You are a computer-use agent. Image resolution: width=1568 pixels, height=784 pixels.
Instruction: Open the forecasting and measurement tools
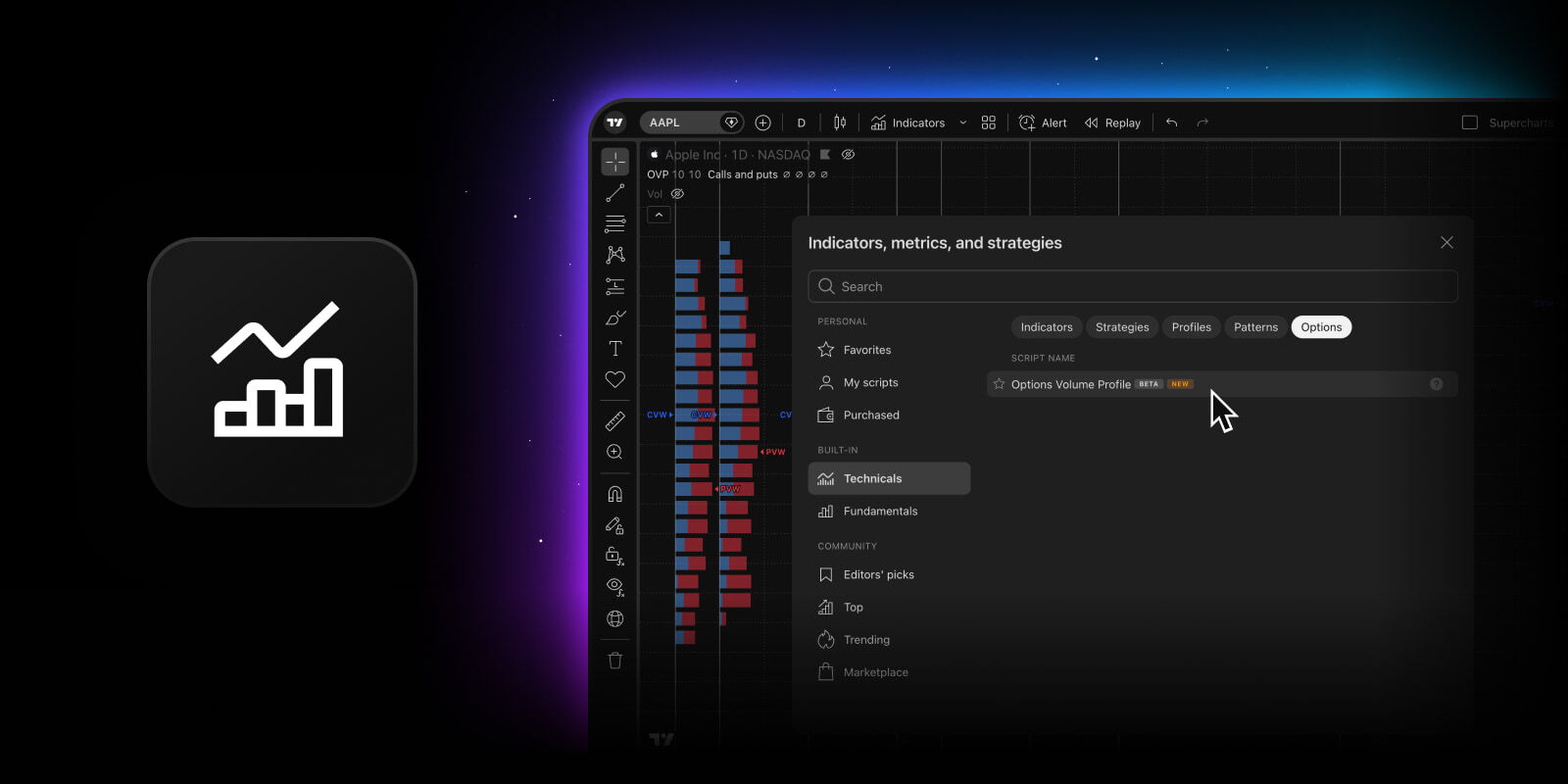pos(615,286)
